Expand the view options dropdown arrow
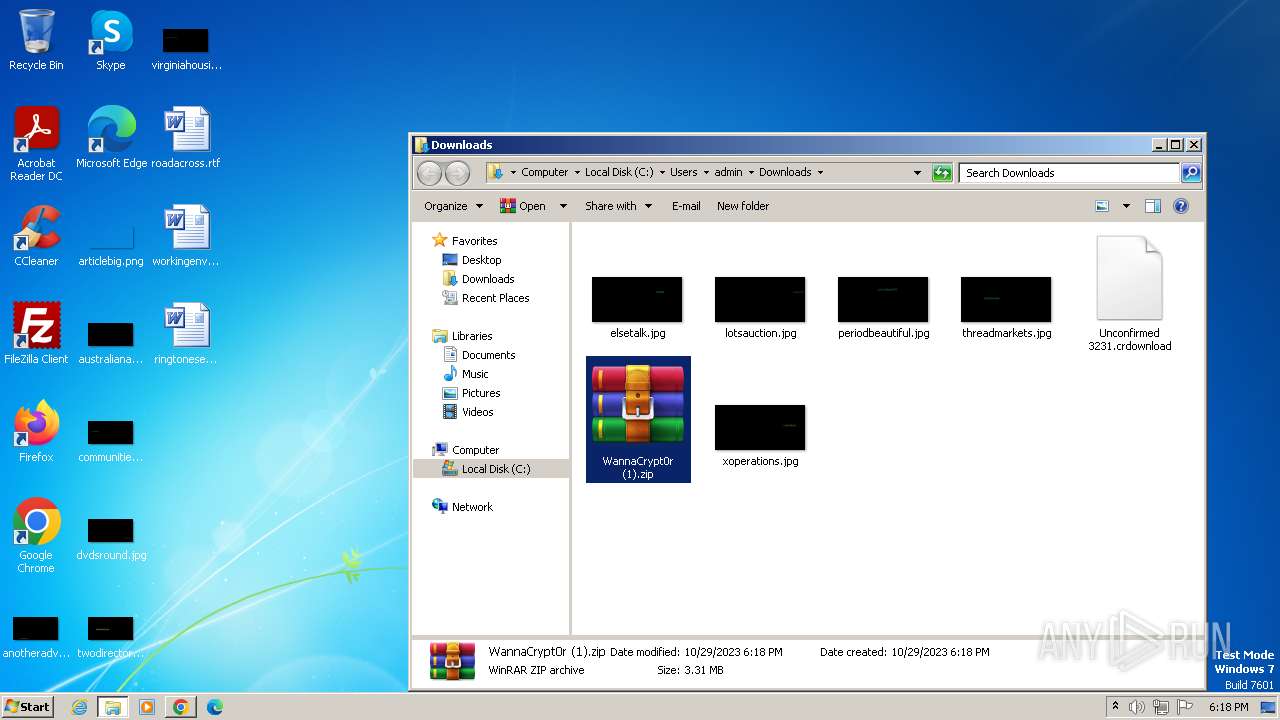The image size is (1280, 720). [1126, 206]
